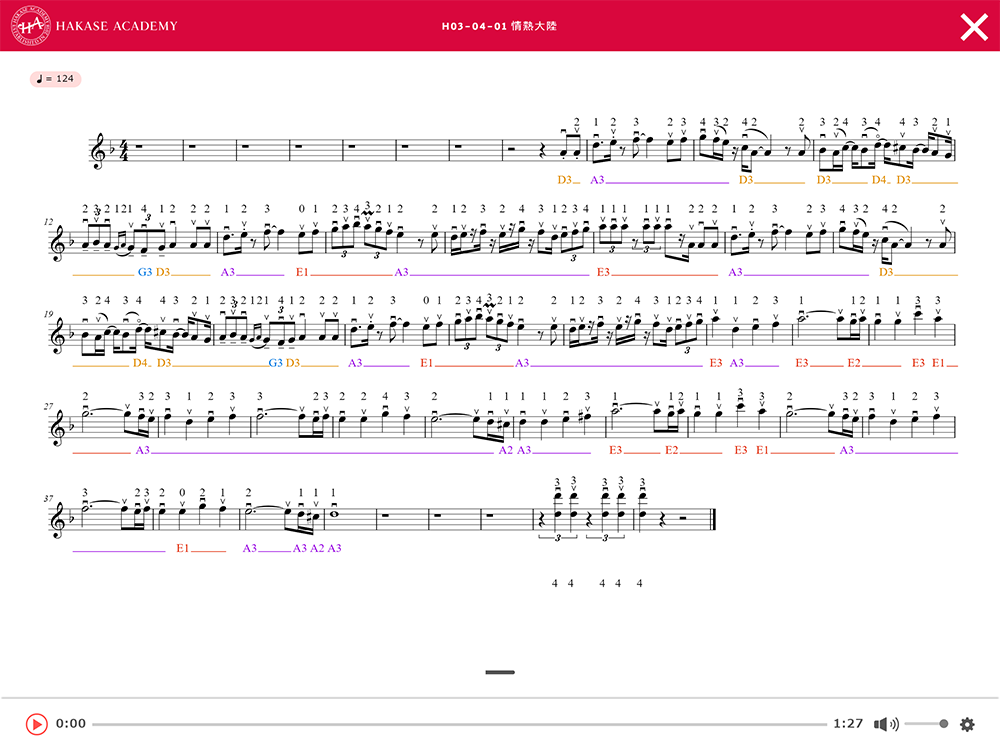This screenshot has height=750, width=1000.
Task: Click the H03-04-01 情熱大陸 title
Action: pos(499,26)
